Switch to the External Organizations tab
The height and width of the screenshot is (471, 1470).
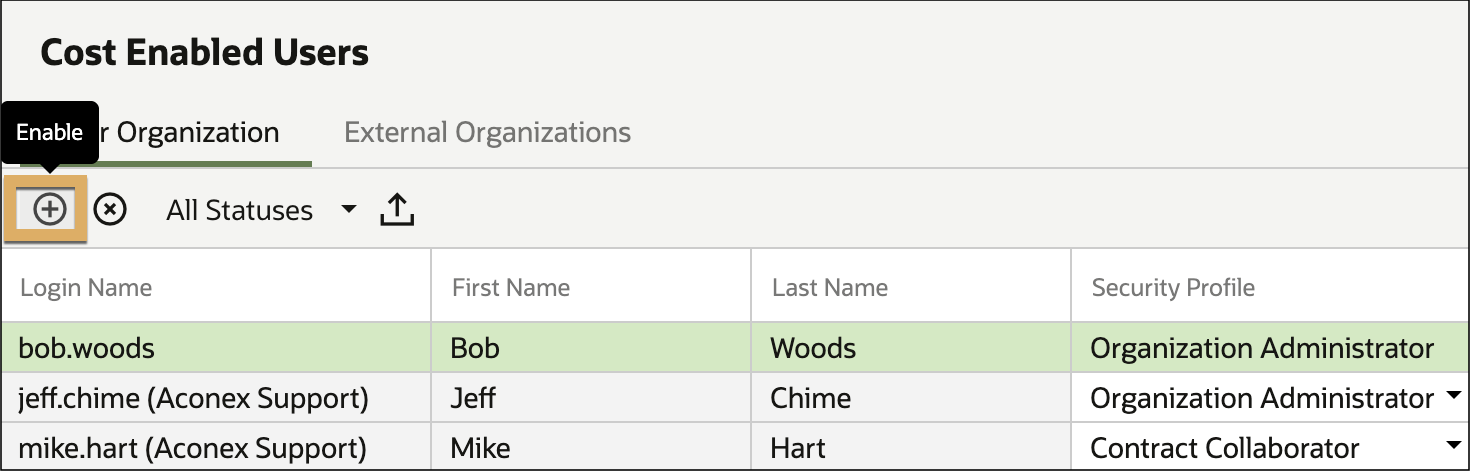click(x=487, y=132)
